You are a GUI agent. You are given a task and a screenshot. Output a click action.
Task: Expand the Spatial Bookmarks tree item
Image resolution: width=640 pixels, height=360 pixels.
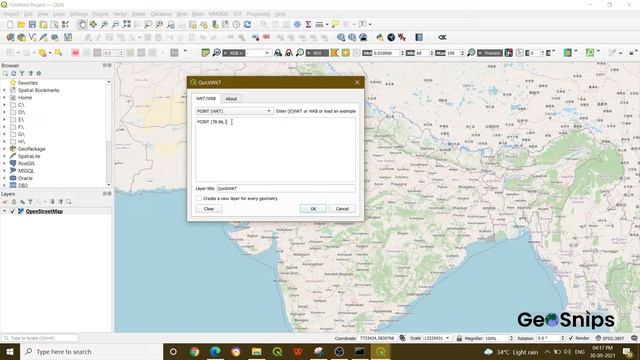(x=4, y=90)
